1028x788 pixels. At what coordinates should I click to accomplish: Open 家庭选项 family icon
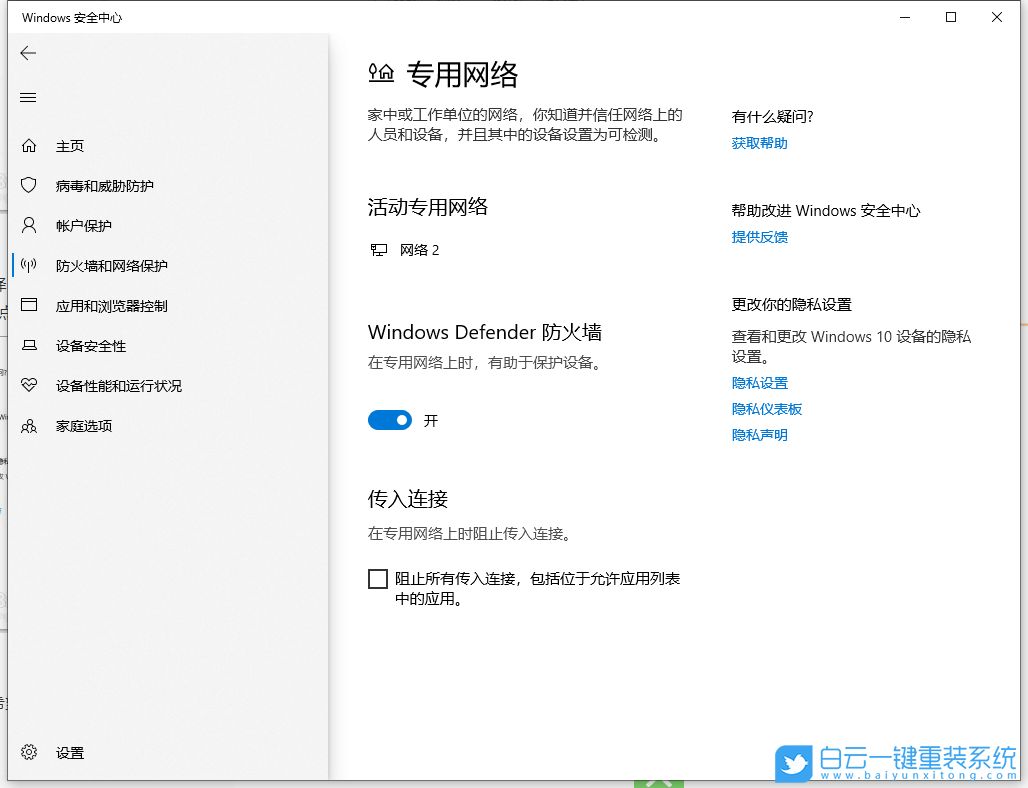point(30,425)
